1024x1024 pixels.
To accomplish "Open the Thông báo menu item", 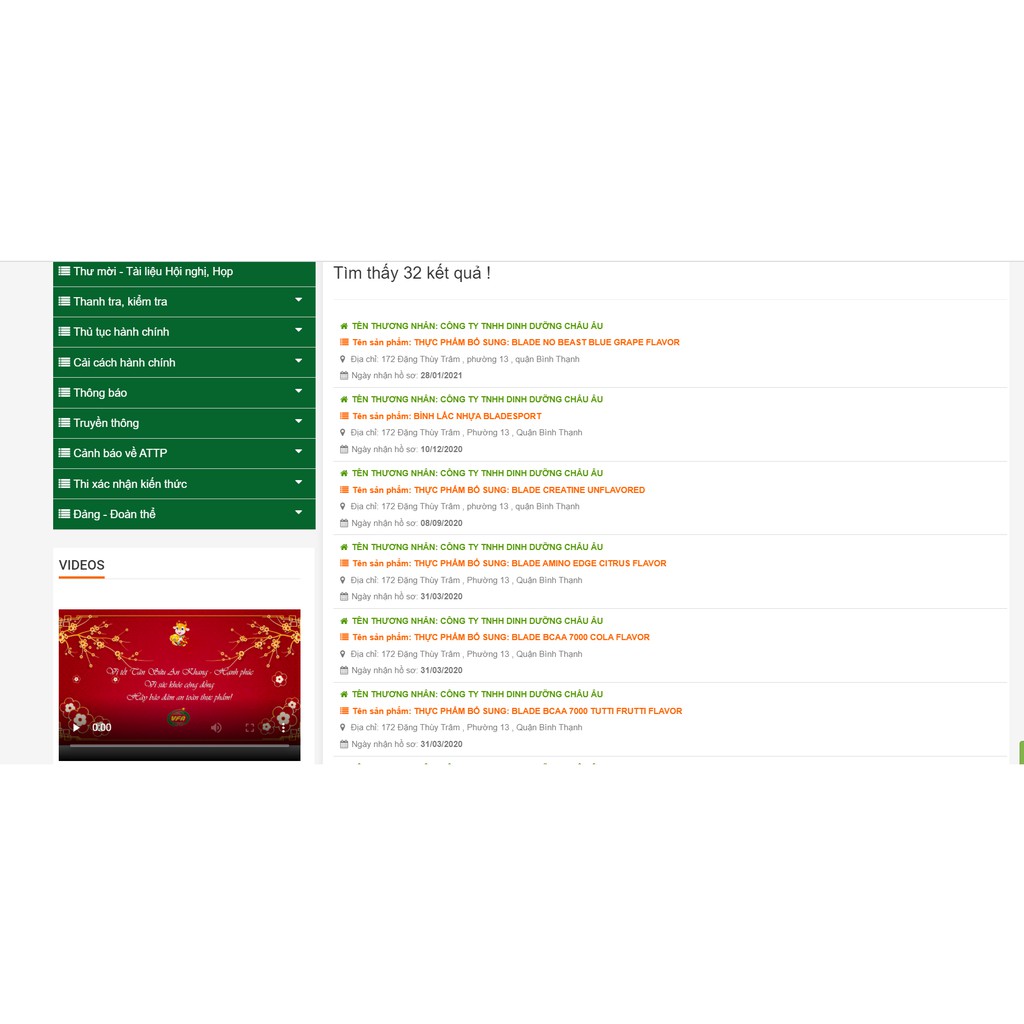I will (x=184, y=392).
